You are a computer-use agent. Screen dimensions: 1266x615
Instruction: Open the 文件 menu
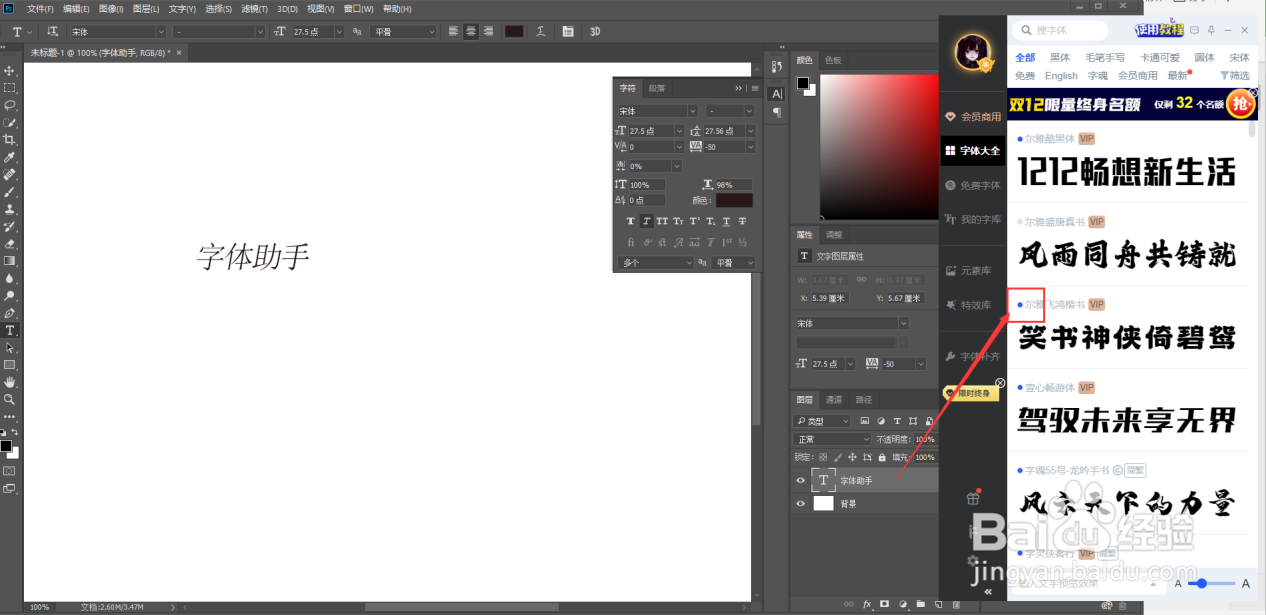pos(40,8)
